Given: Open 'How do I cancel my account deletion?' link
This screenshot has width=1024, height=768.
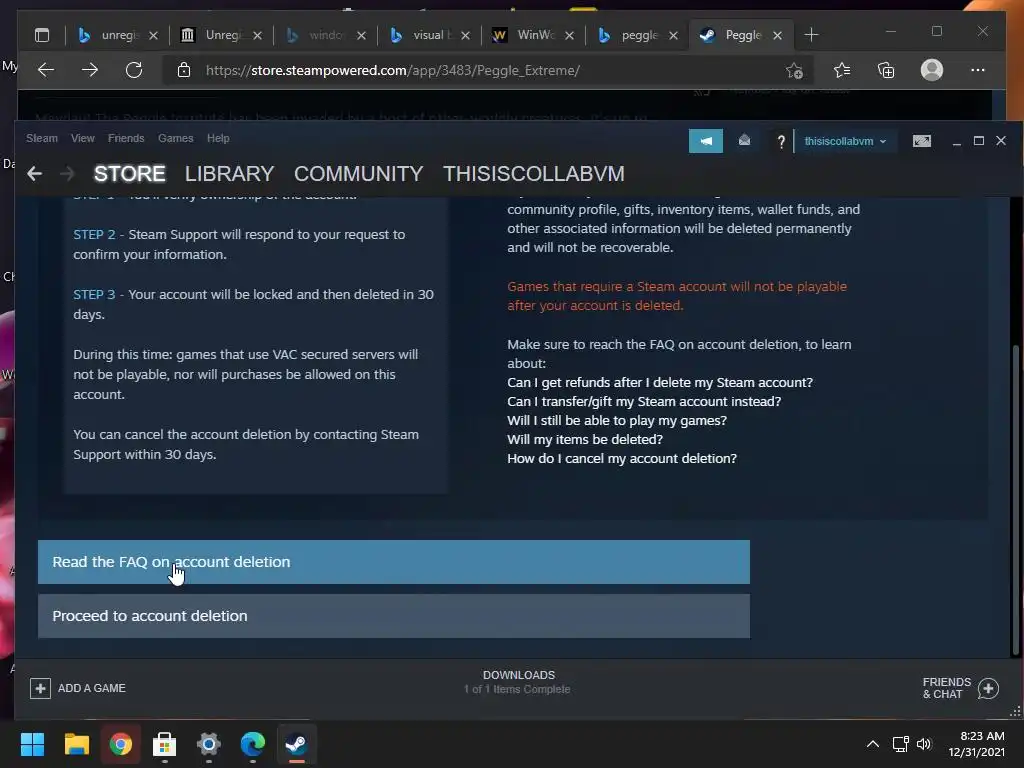Looking at the screenshot, I should (622, 458).
